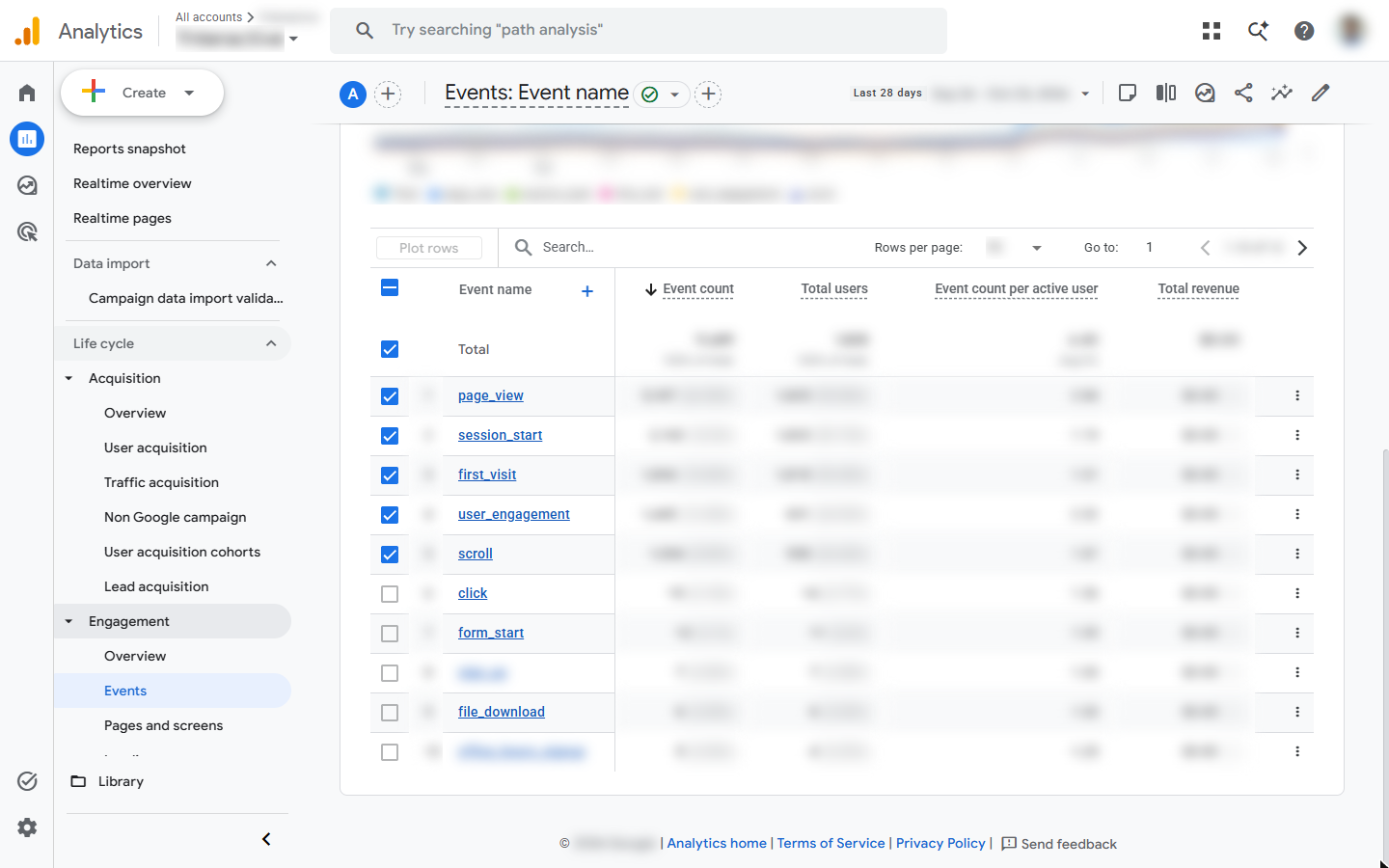Screen dimensions: 1389x868
Task: Open the Help question mark icon
Action: pos(1304,31)
